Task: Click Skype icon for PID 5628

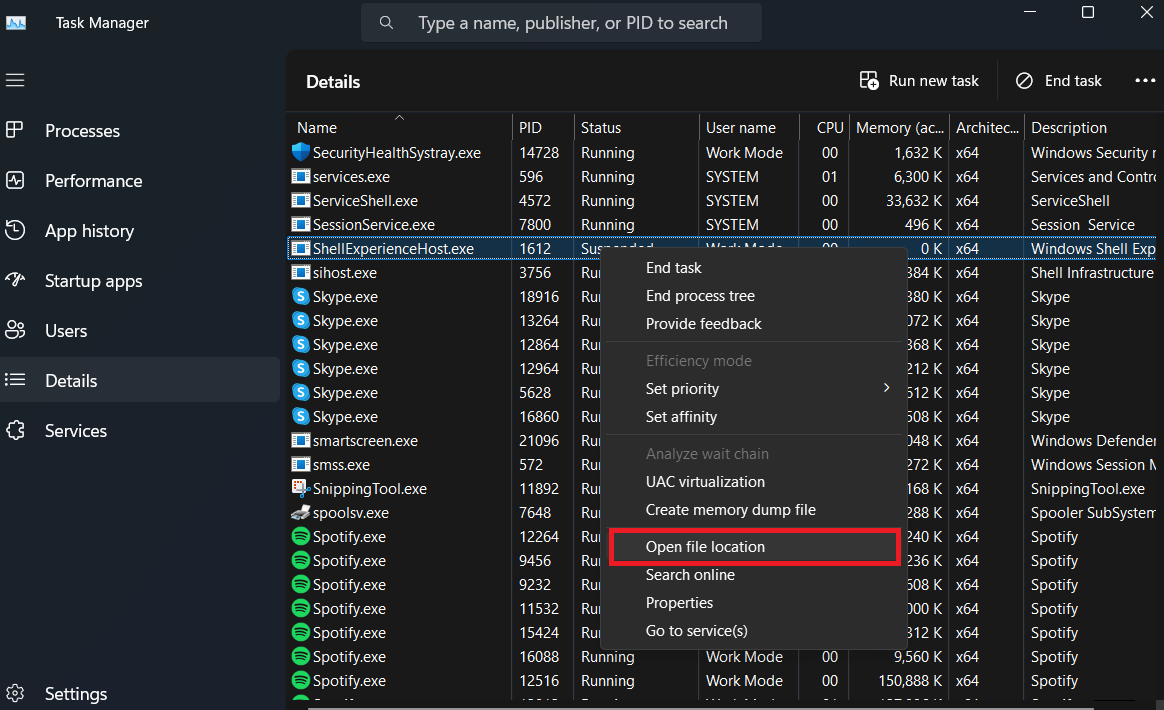Action: click(x=301, y=392)
